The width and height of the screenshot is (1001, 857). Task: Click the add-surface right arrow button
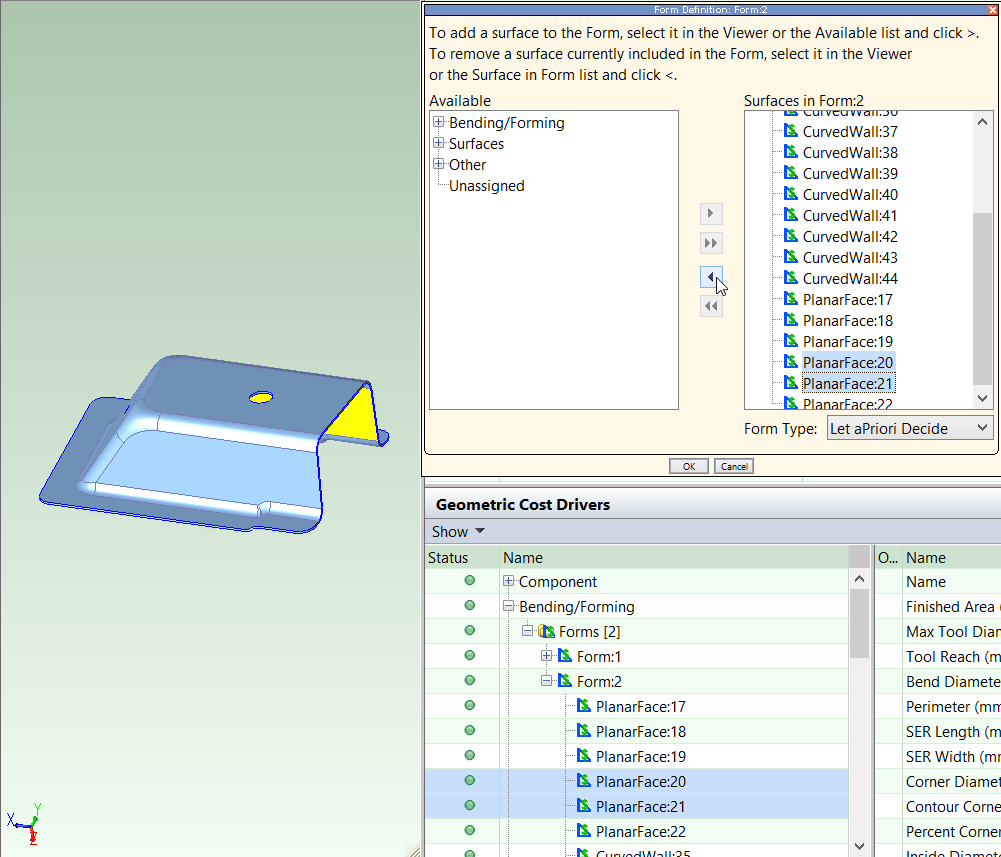pyautogui.click(x=711, y=214)
